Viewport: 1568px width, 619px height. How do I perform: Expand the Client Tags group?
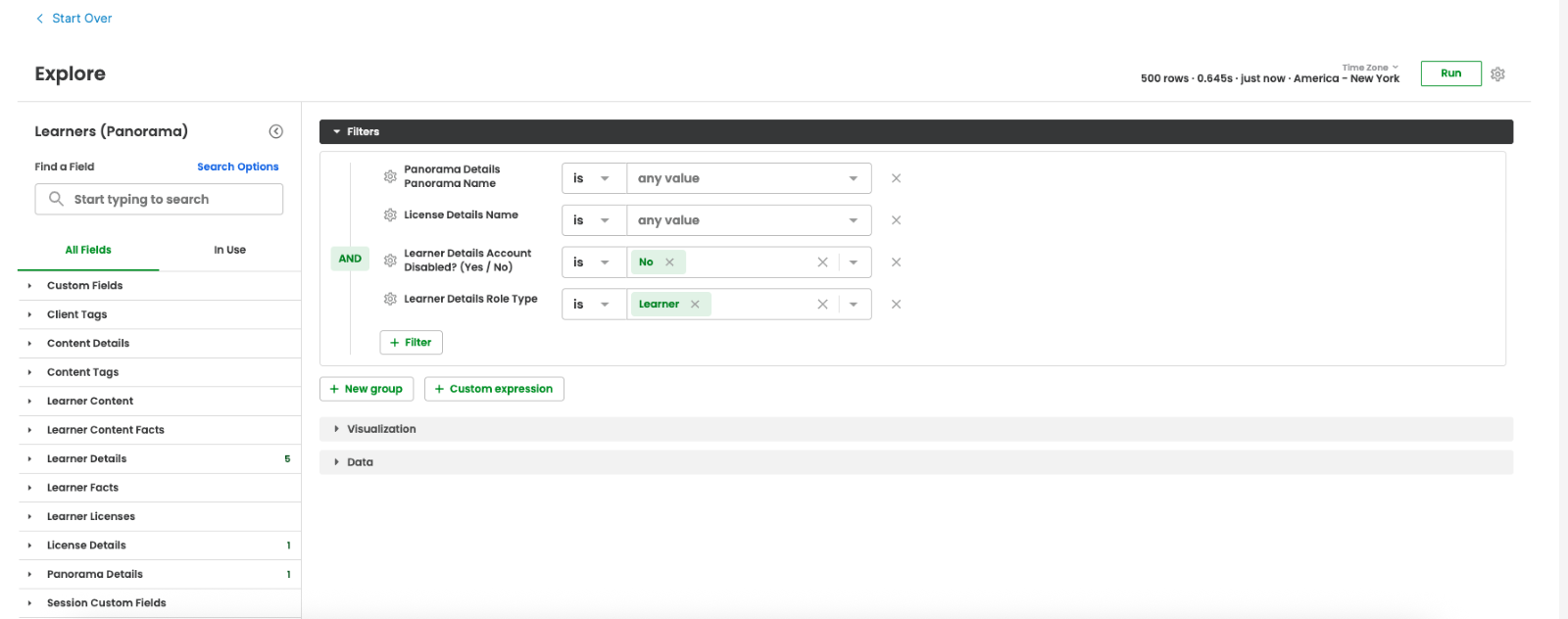click(159, 314)
